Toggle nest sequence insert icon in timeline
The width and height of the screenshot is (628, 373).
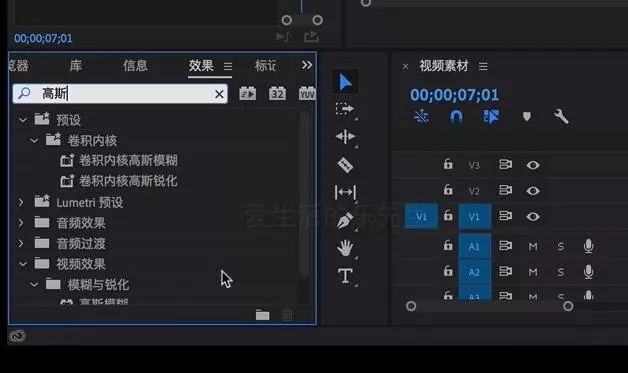[x=421, y=117]
